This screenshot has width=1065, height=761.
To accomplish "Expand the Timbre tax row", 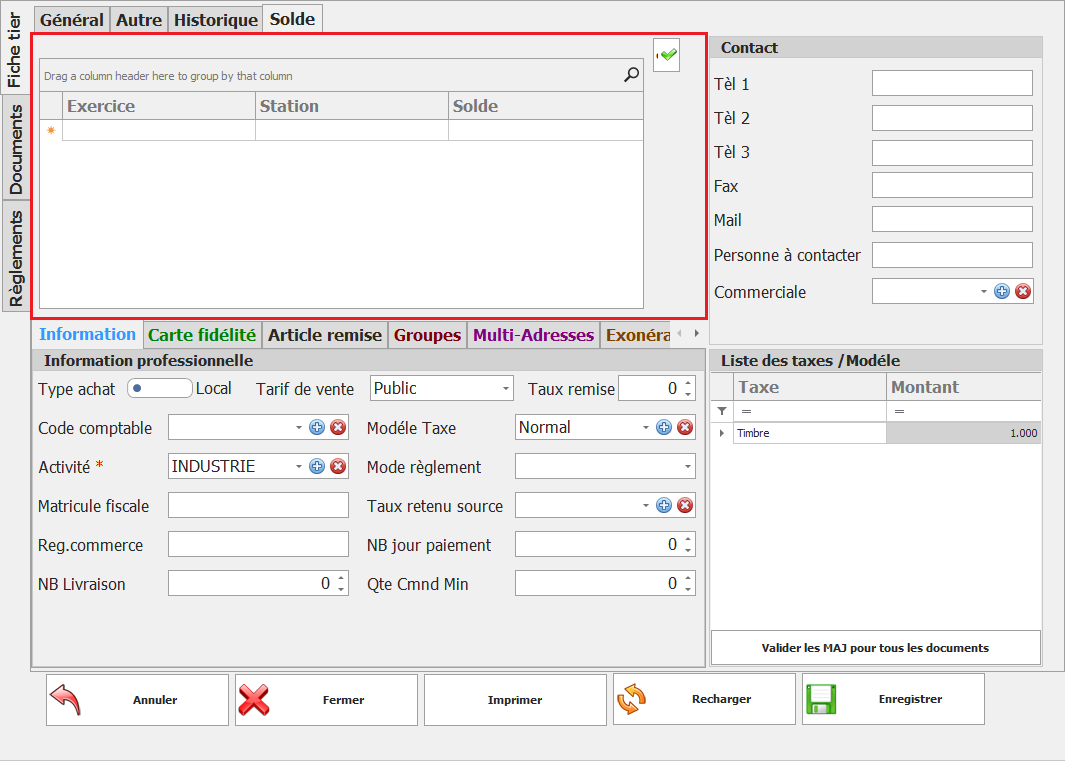I will click(x=722, y=434).
